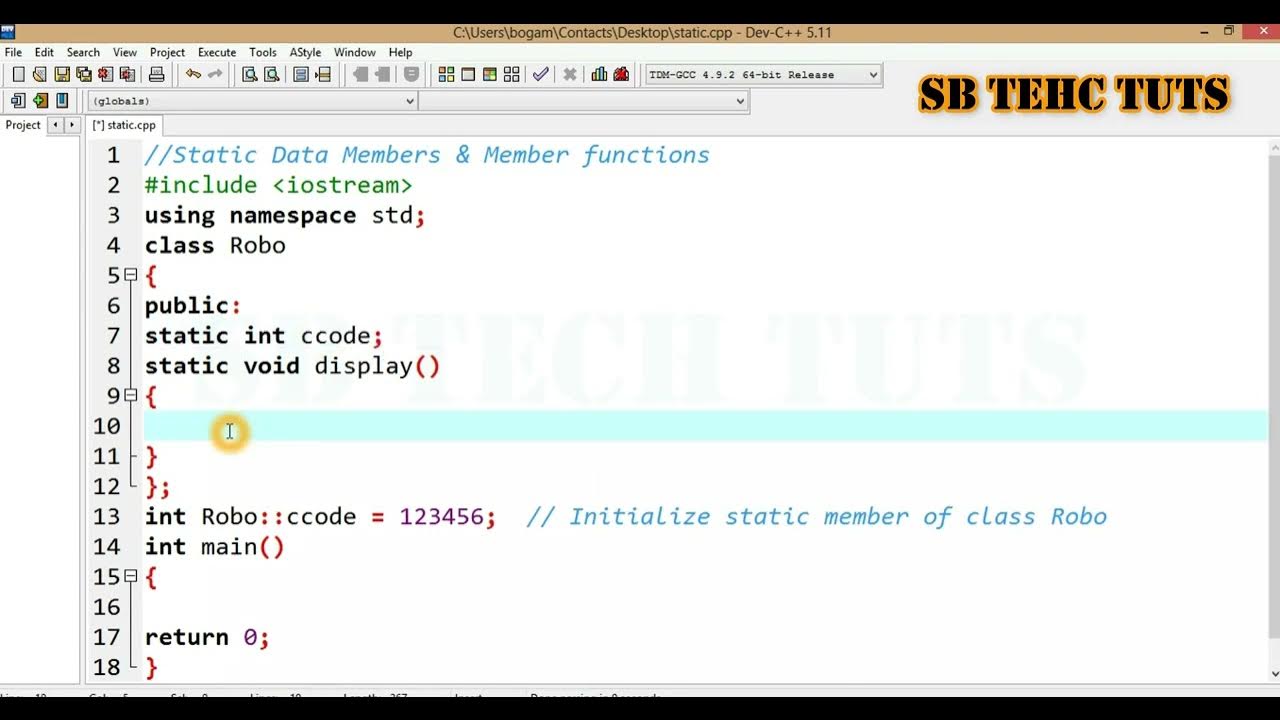
Task: Open the Edit menu
Action: (x=44, y=52)
